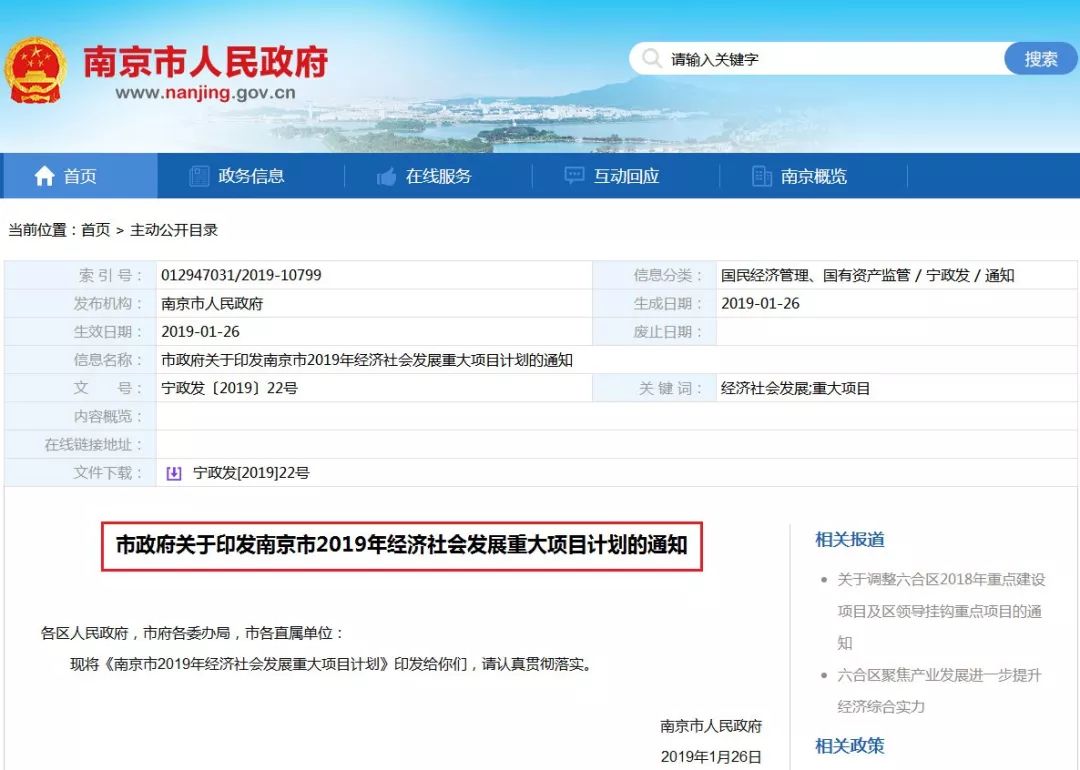
Task: Click the book icon next to 南京概览
Action: coord(763,176)
